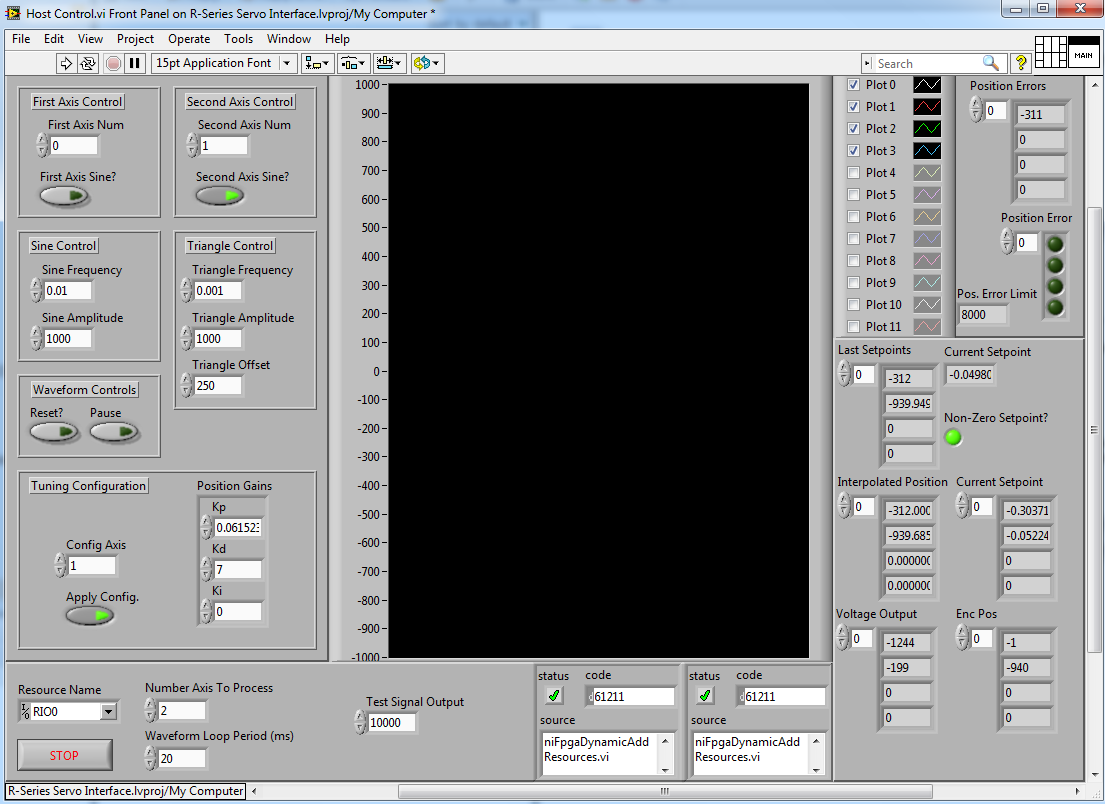Open the Tools menu
The height and width of the screenshot is (804, 1105).
click(x=238, y=39)
